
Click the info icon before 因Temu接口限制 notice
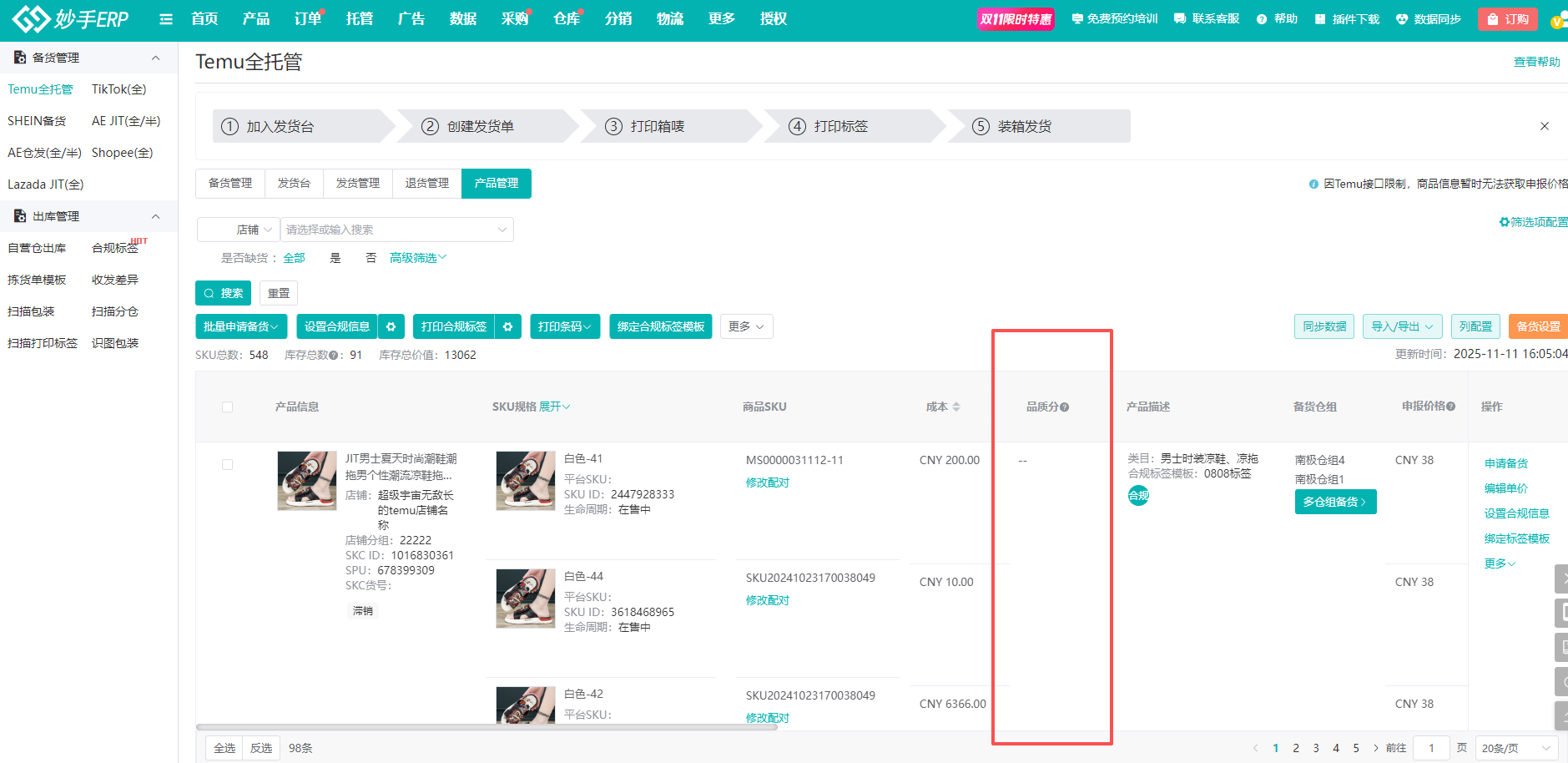point(1313,184)
